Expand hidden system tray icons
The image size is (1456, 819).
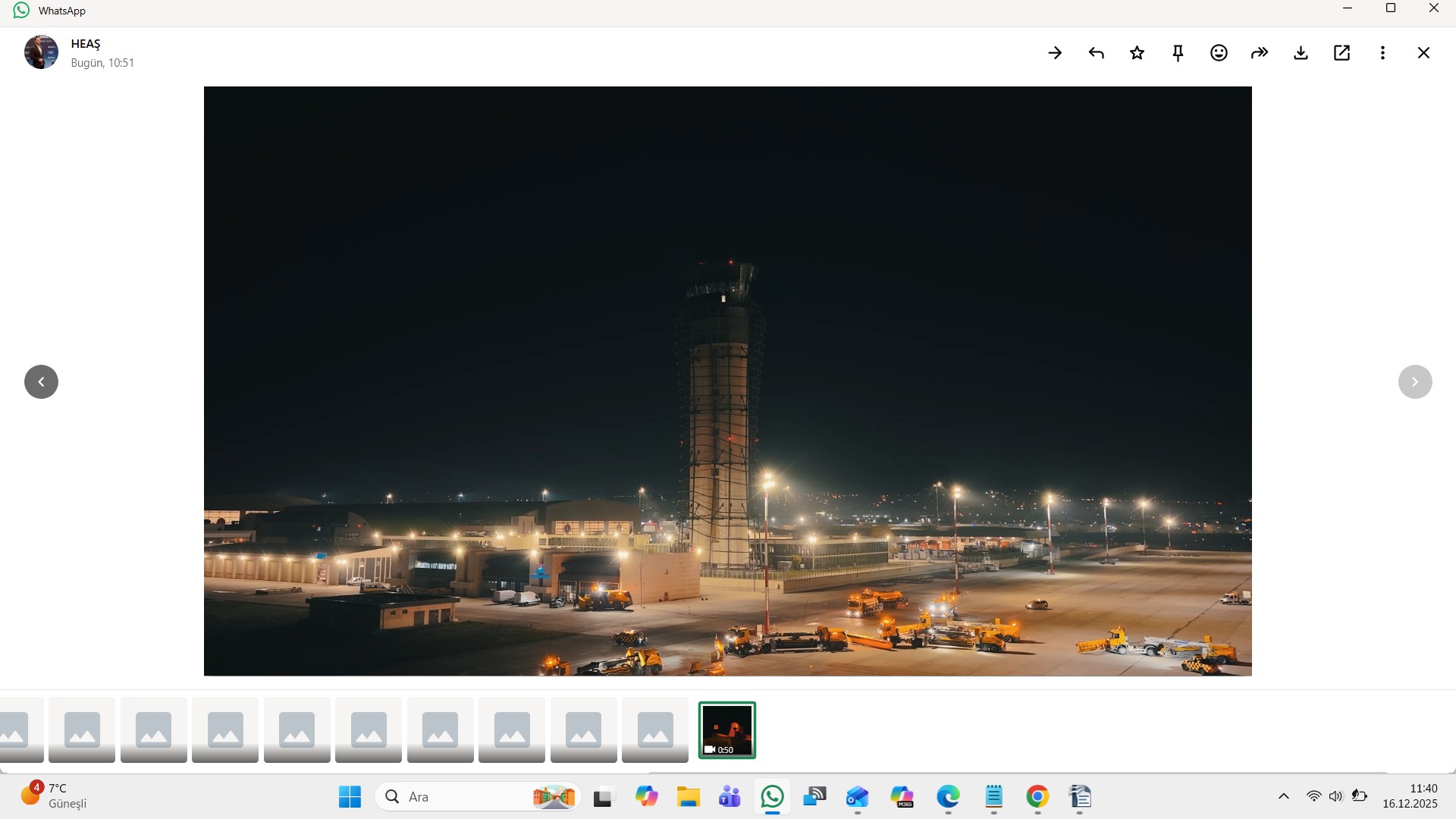pyautogui.click(x=1283, y=796)
